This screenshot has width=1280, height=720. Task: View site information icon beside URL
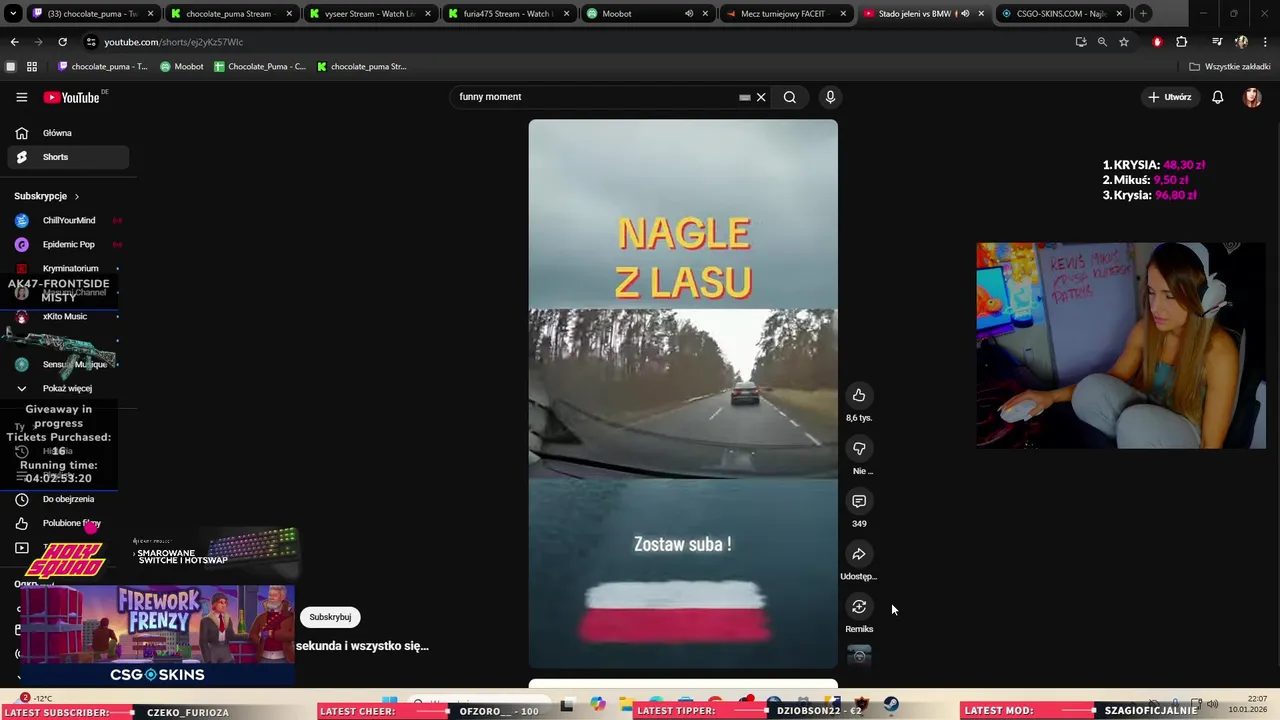pos(91,42)
